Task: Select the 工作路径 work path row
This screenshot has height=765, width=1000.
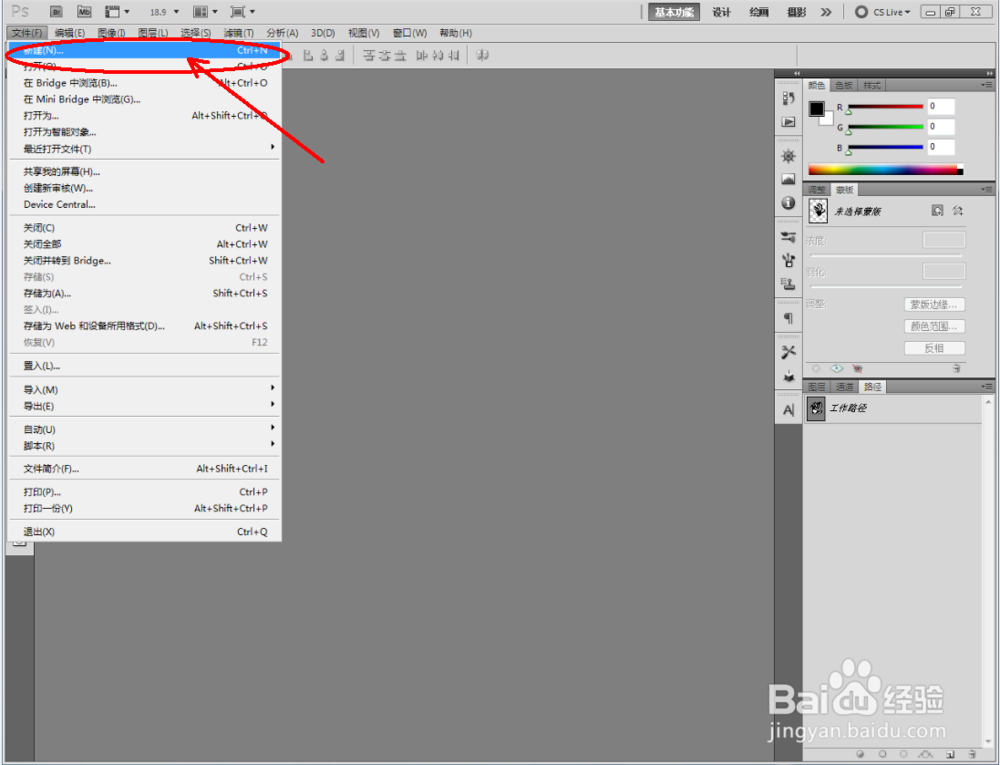Action: click(x=893, y=408)
